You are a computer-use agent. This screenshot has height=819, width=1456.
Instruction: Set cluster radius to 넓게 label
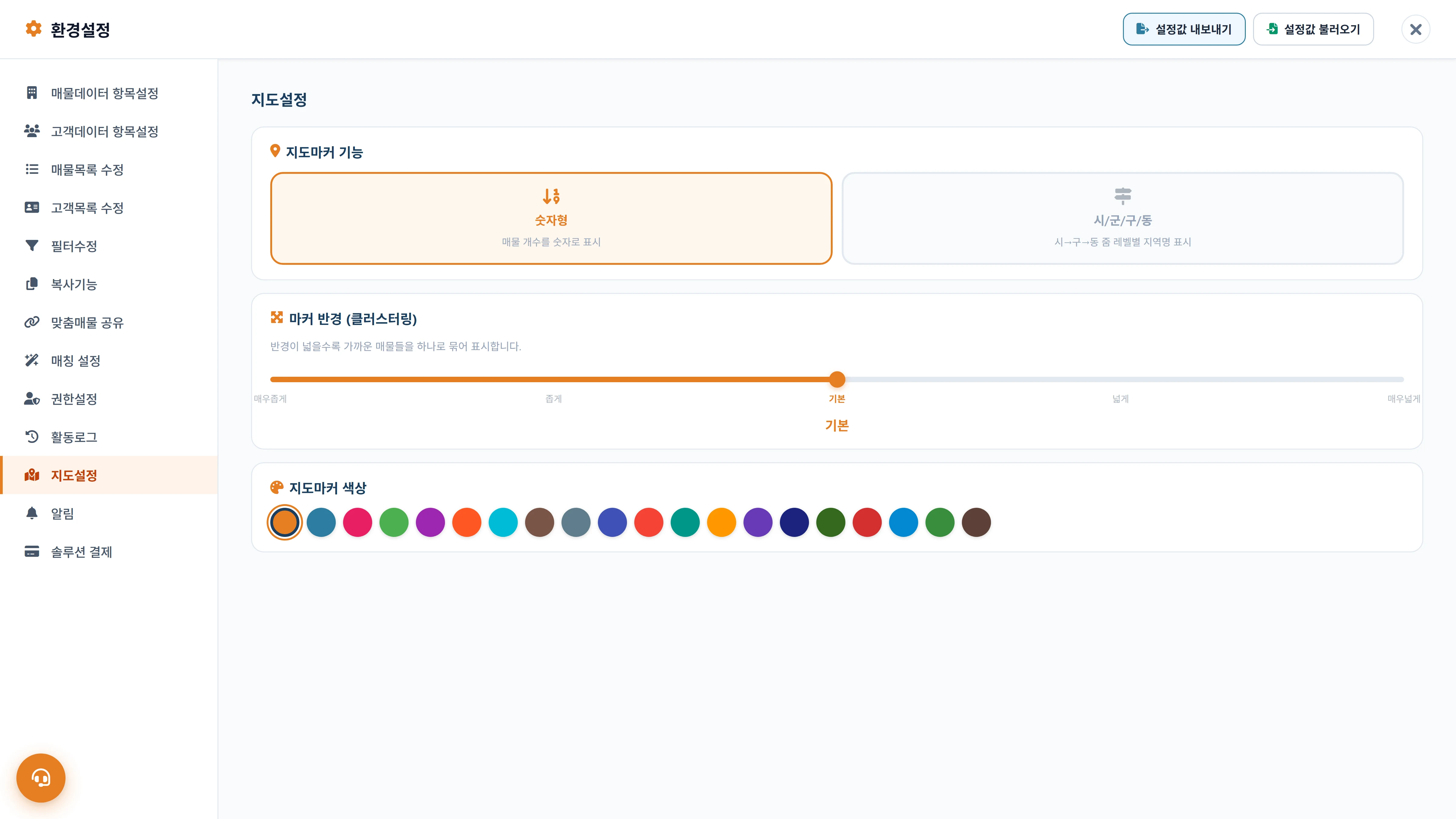point(1120,399)
